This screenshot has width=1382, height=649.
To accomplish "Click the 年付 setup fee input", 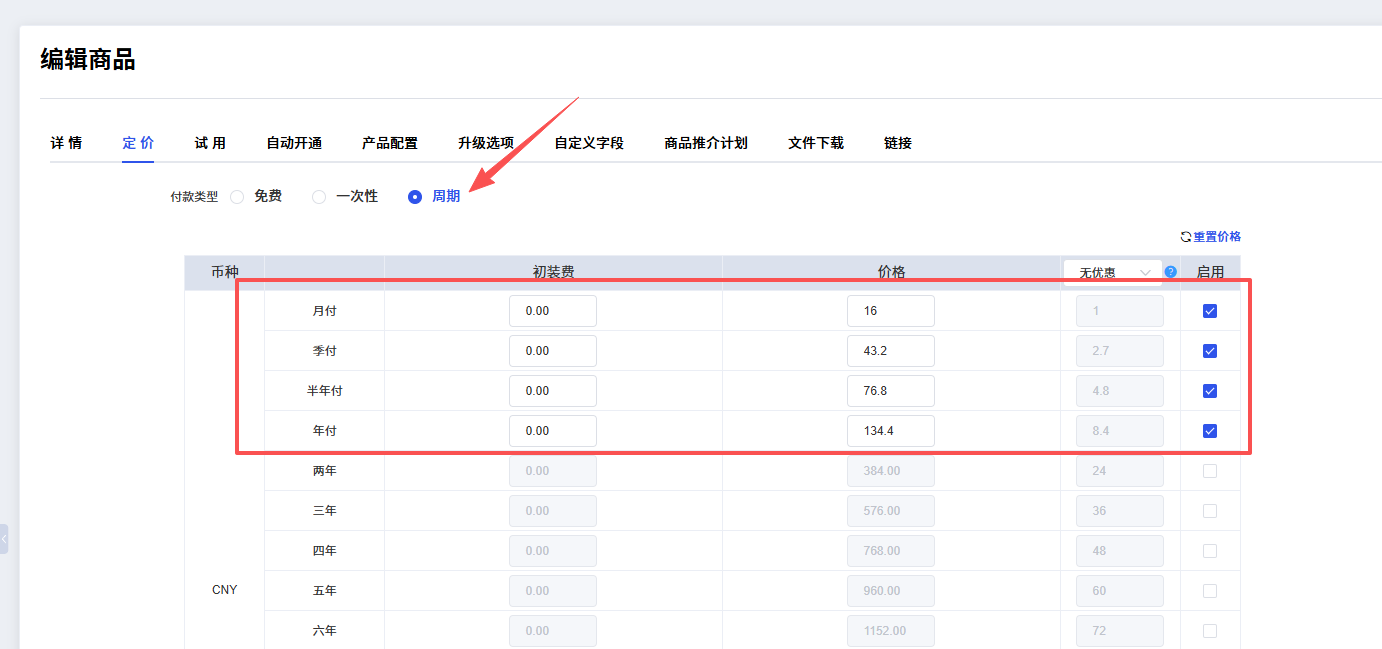I will (553, 431).
